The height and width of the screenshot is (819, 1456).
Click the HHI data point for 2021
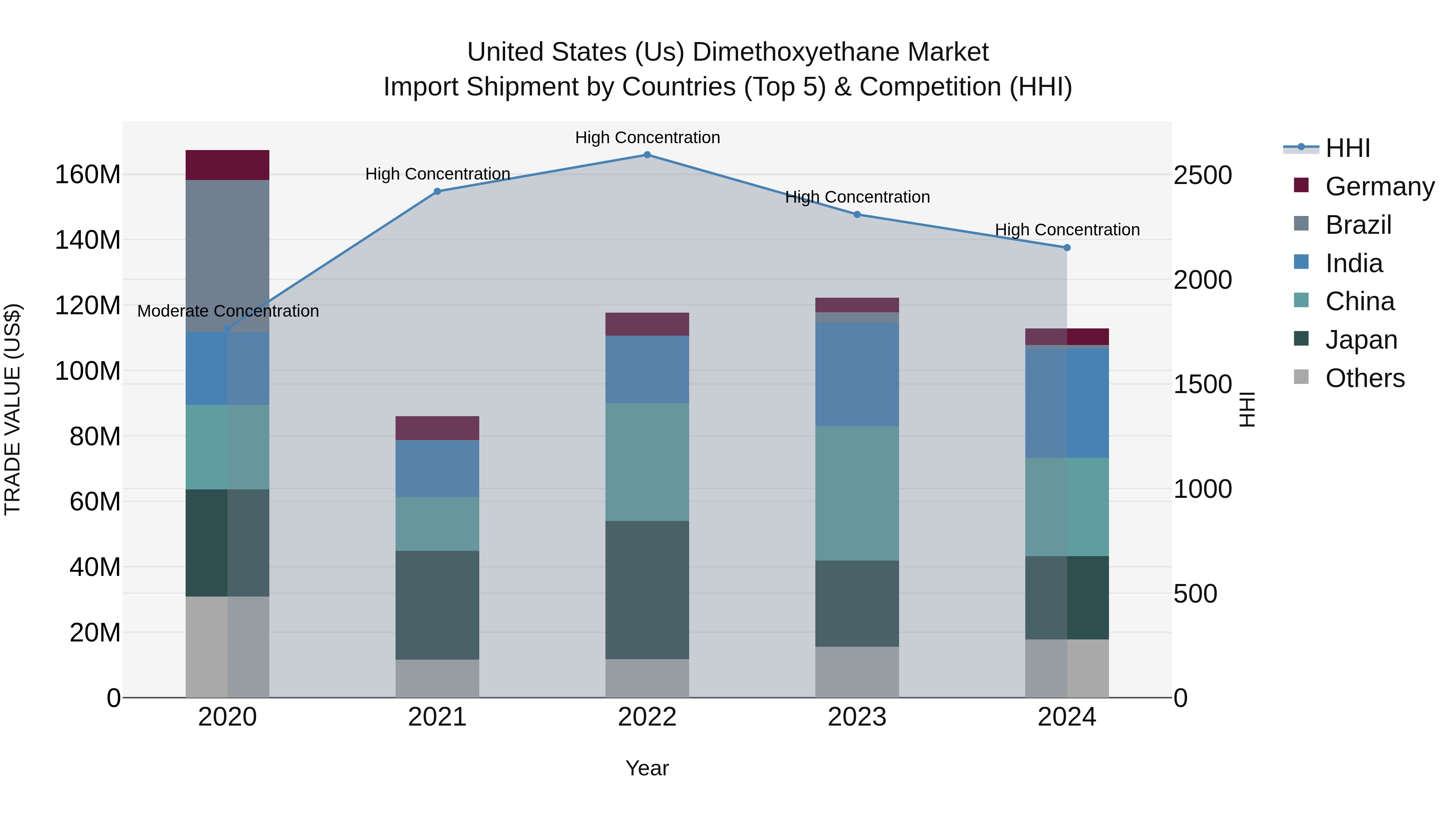point(438,192)
